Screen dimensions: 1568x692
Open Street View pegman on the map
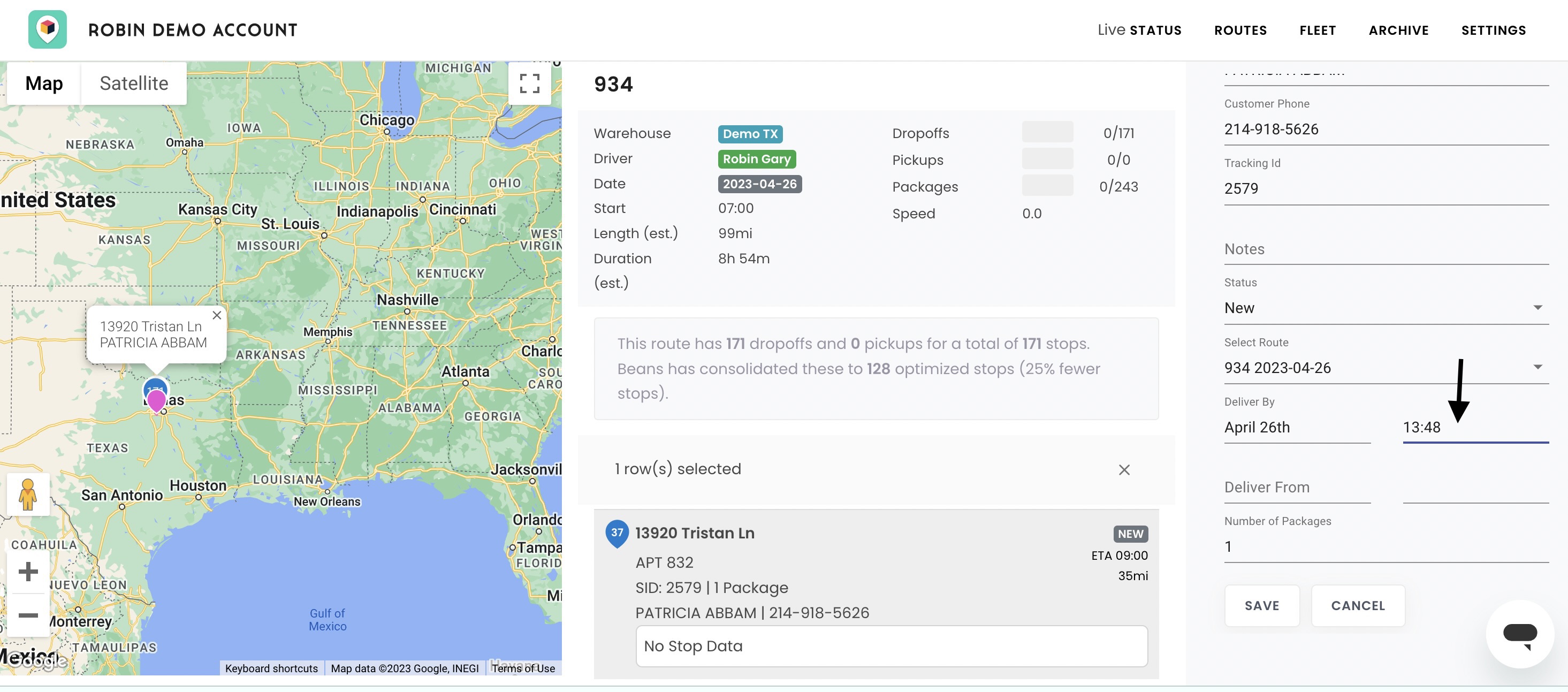(x=28, y=494)
